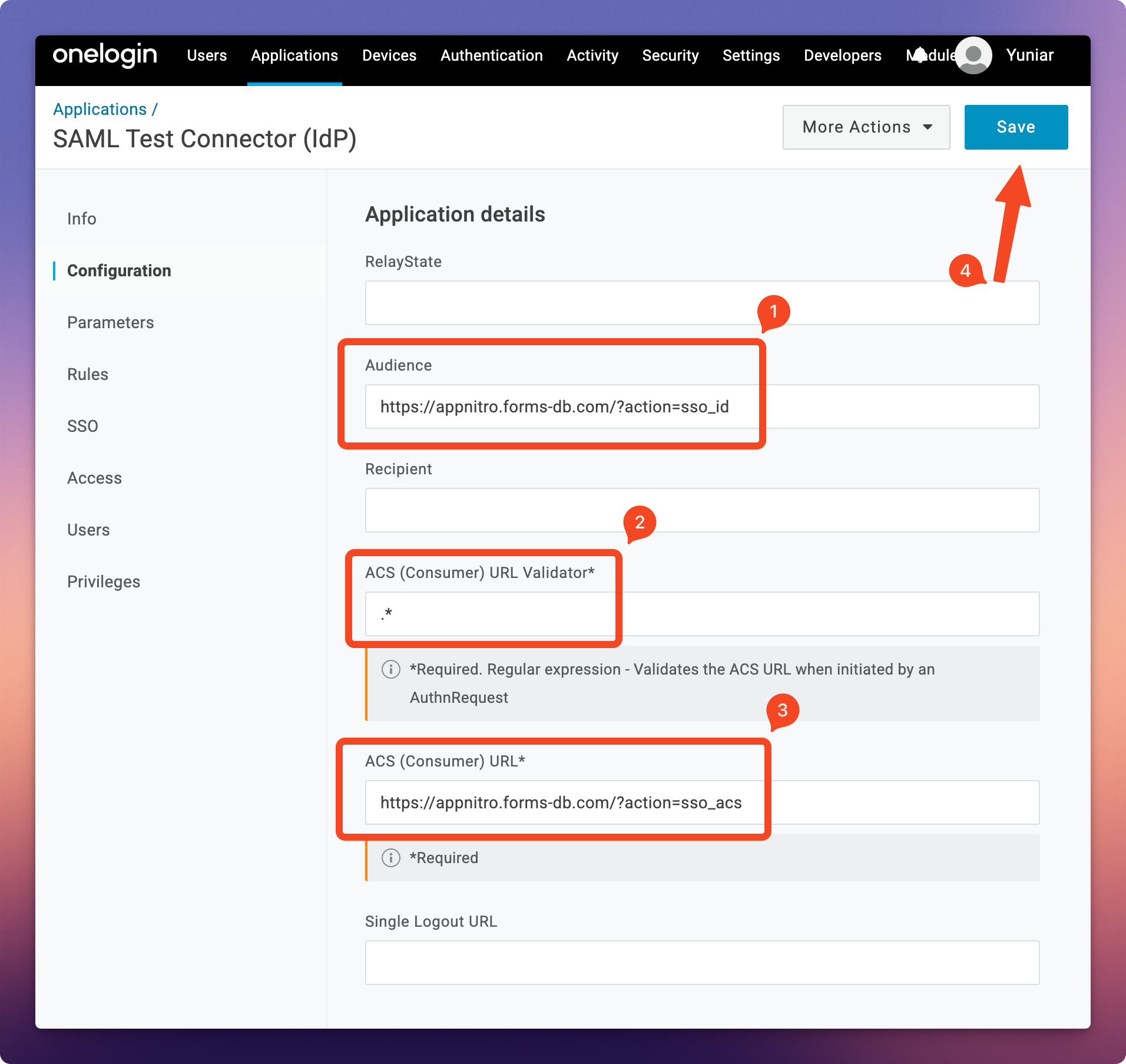The width and height of the screenshot is (1126, 1064).
Task: Open the notifications bell icon
Action: tap(920, 55)
